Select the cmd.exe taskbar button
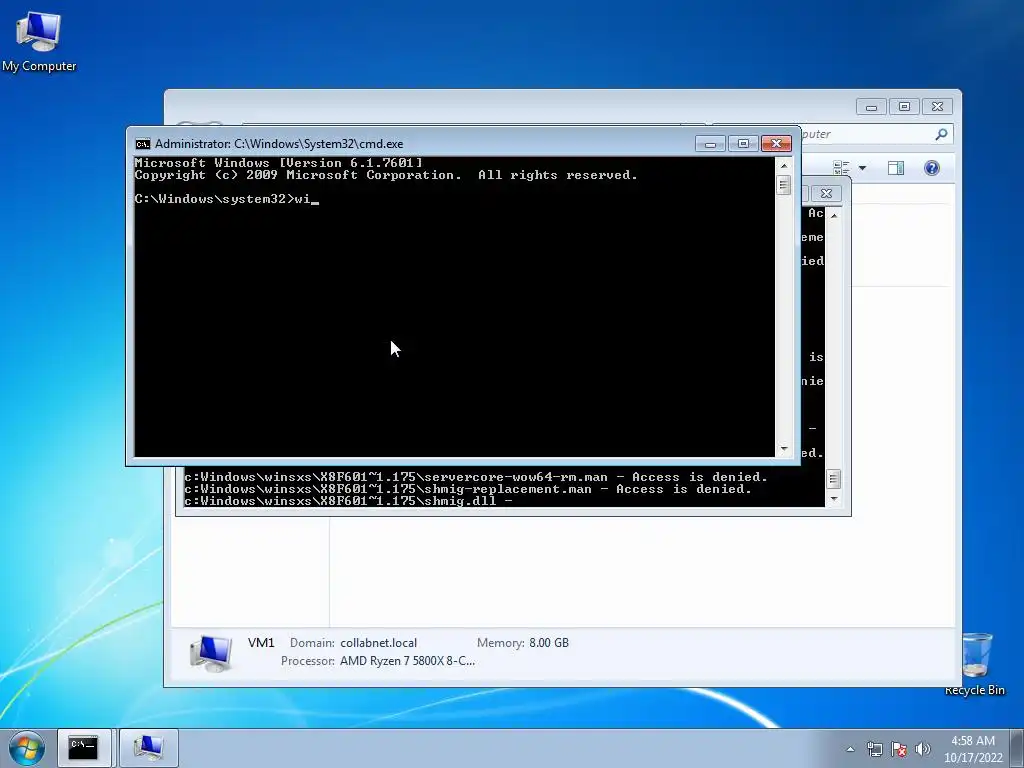1024x768 pixels. pyautogui.click(x=84, y=748)
